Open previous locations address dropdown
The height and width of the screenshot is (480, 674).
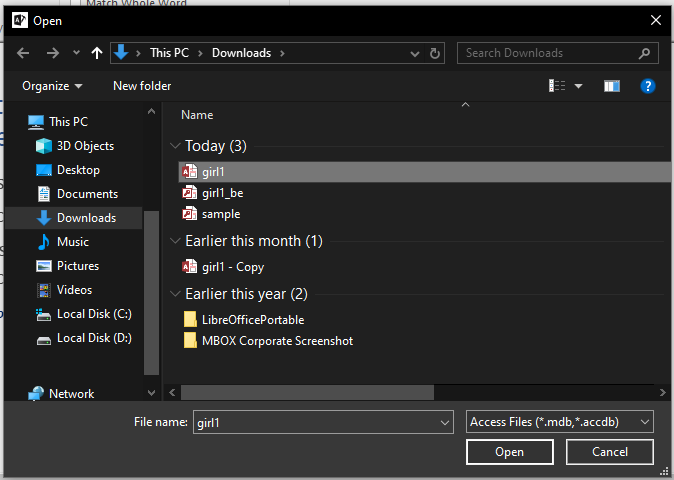pos(415,54)
